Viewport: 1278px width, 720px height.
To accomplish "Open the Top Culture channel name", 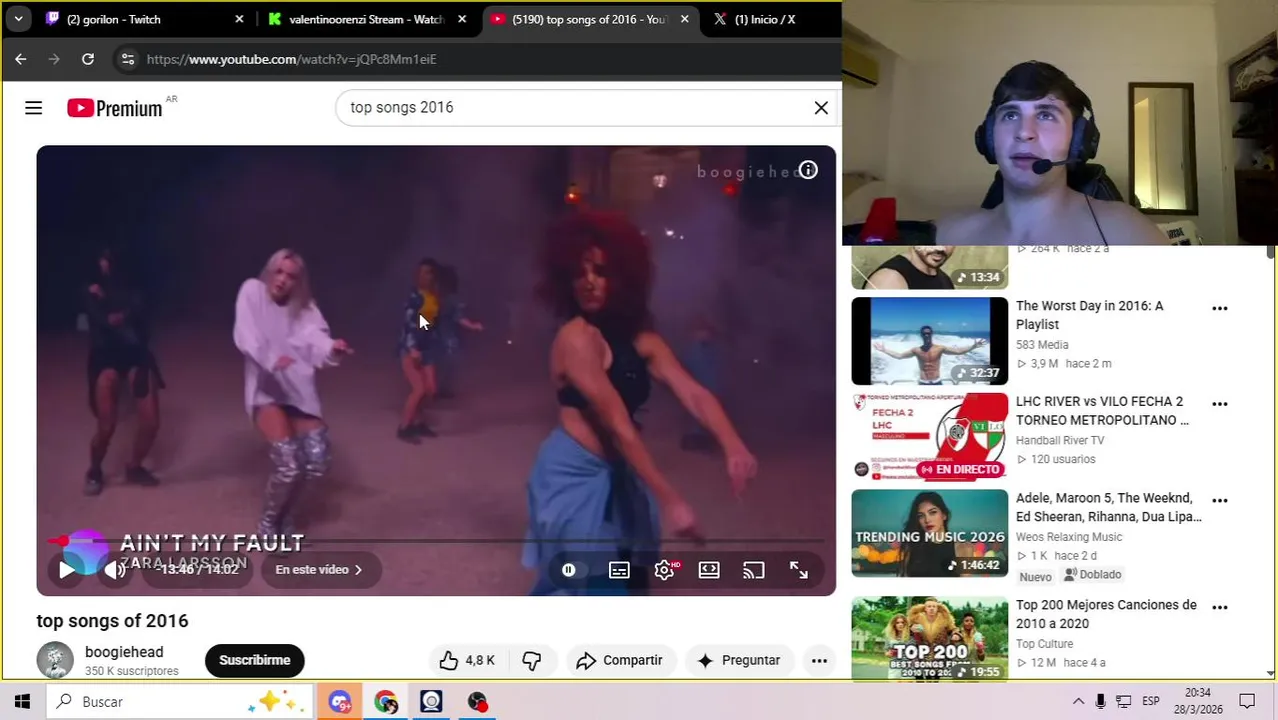I will point(1044,644).
